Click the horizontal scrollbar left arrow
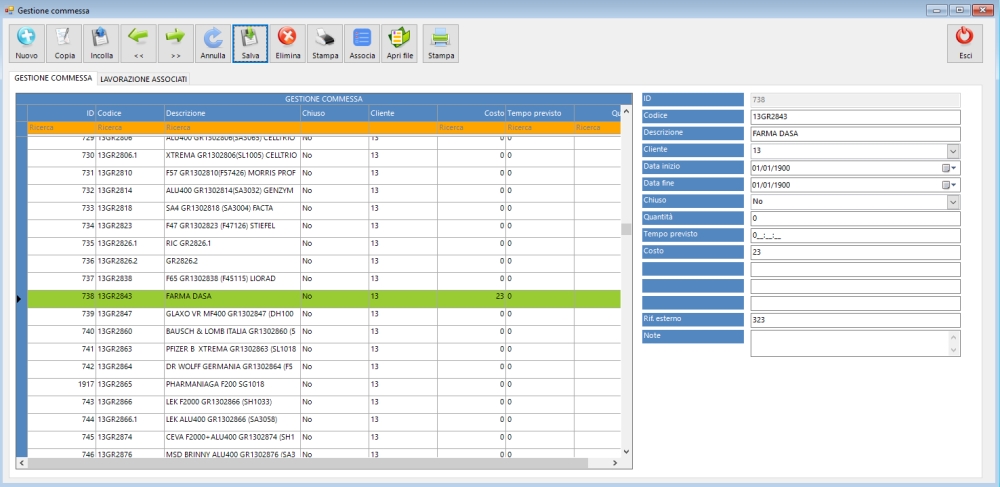This screenshot has width=1000, height=487. (x=21, y=463)
